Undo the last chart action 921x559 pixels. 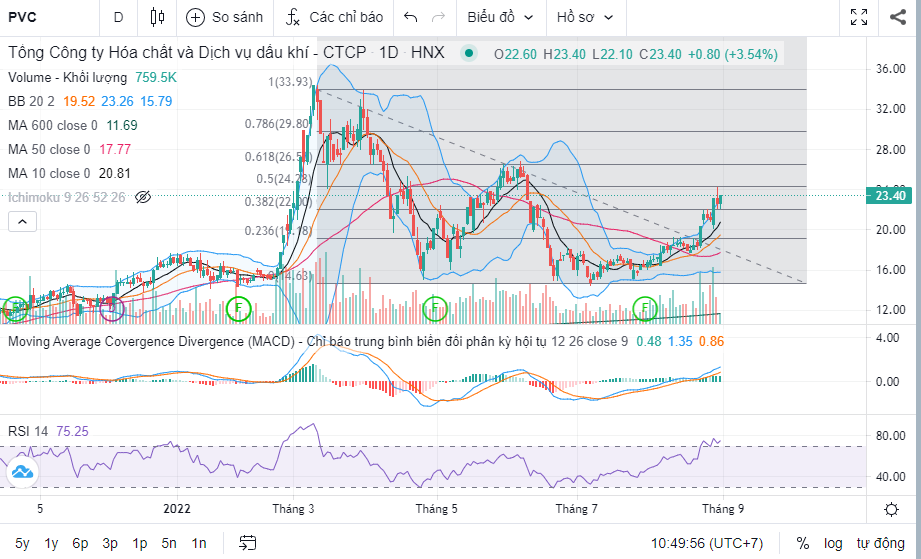point(410,17)
